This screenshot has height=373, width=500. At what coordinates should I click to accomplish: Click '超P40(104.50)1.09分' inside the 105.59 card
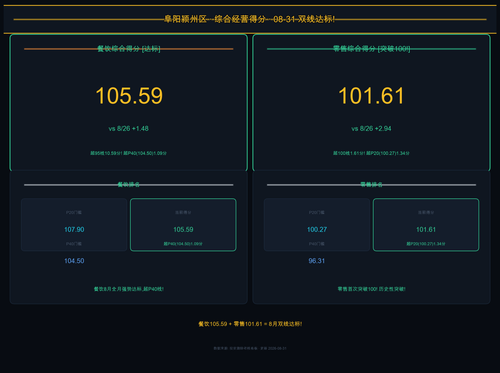click(x=183, y=244)
